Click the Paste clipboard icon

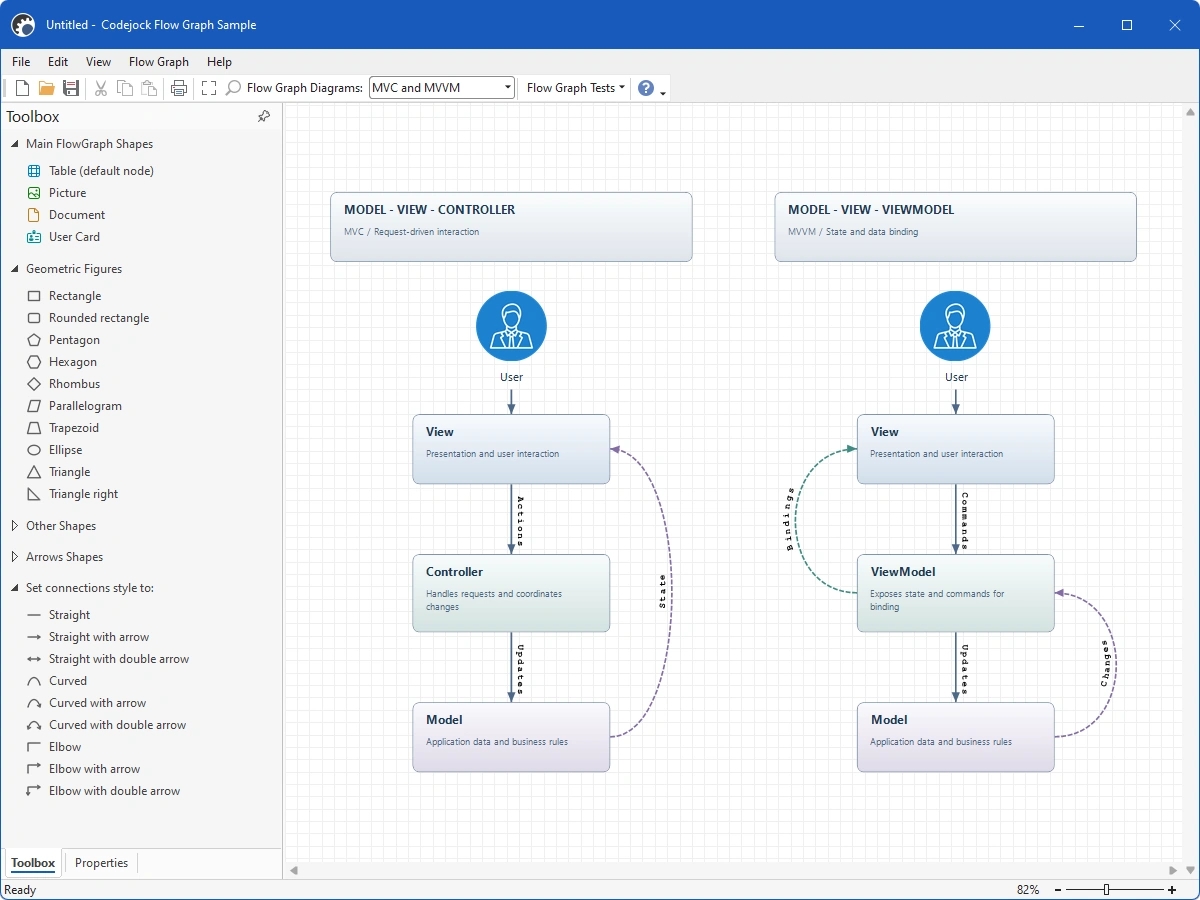149,88
